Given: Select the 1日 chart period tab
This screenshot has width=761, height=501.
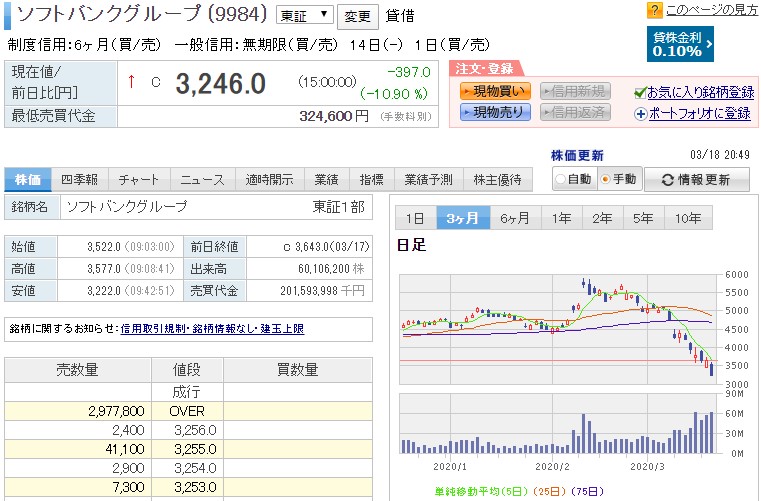Looking at the screenshot, I should [x=415, y=218].
